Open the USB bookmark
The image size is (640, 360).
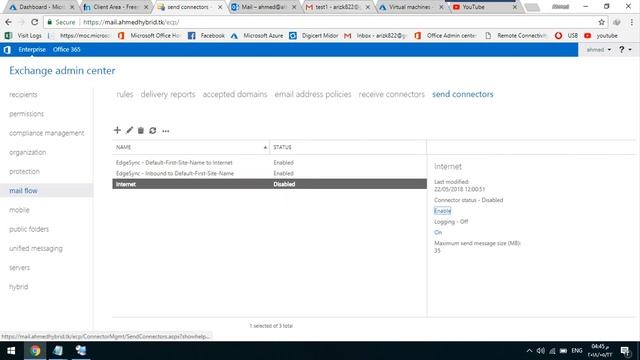[x=567, y=36]
